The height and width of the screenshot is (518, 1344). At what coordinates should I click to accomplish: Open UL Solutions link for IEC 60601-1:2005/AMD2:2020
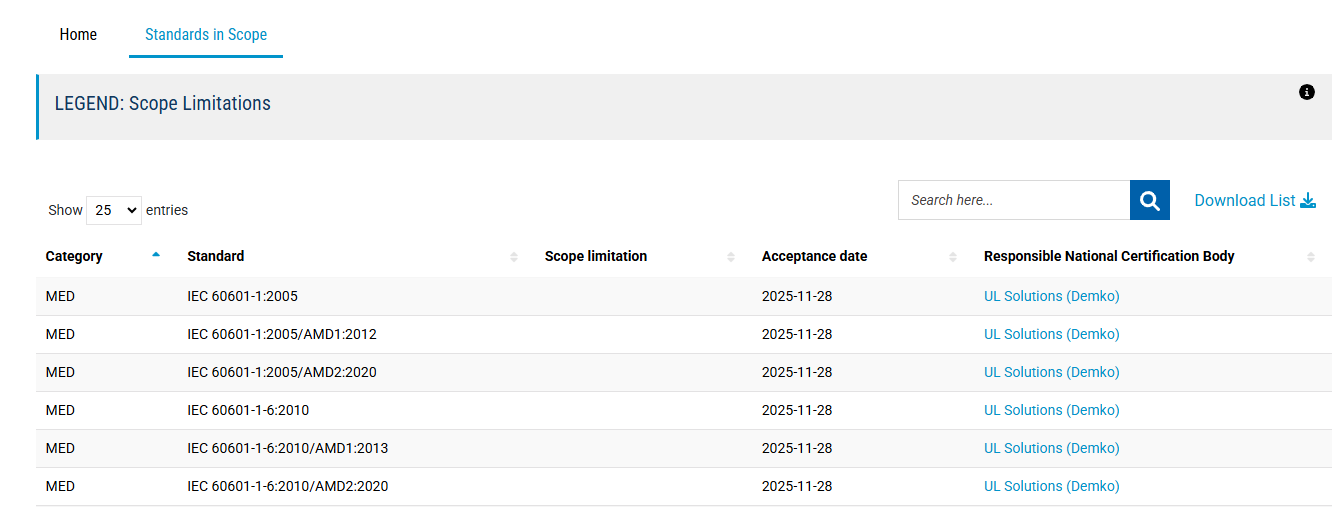click(x=1051, y=372)
